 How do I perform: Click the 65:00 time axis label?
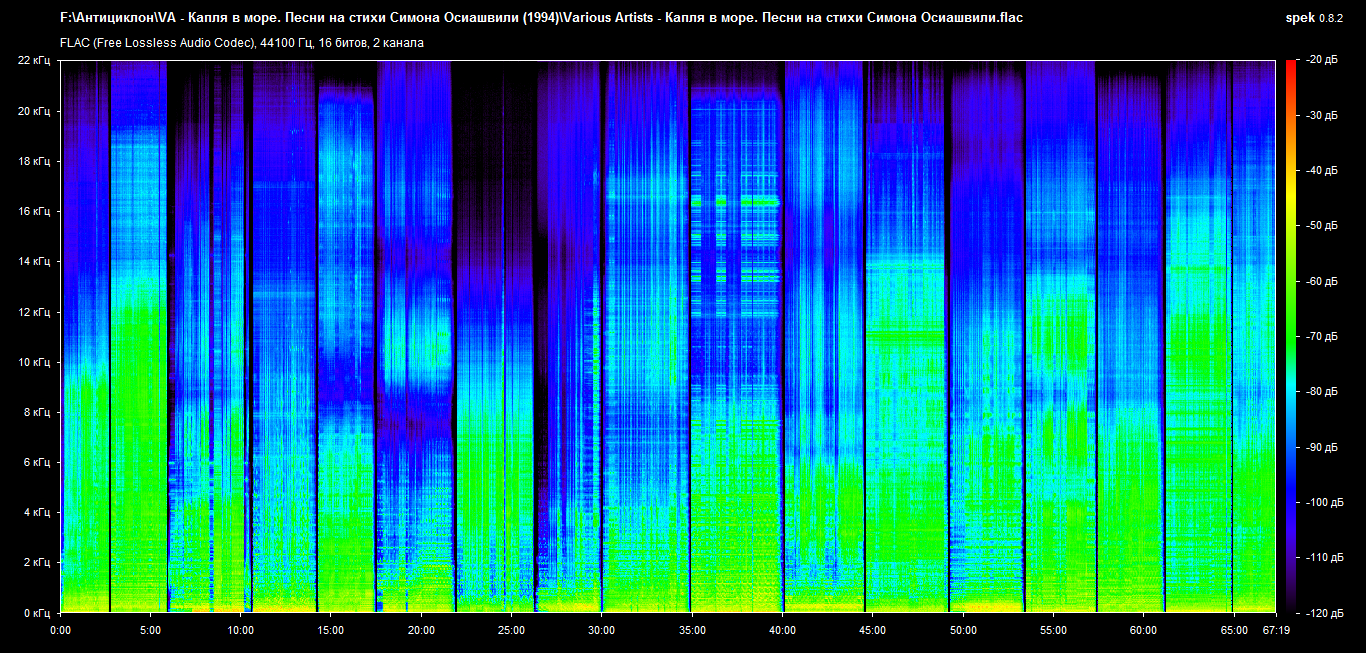[1233, 630]
